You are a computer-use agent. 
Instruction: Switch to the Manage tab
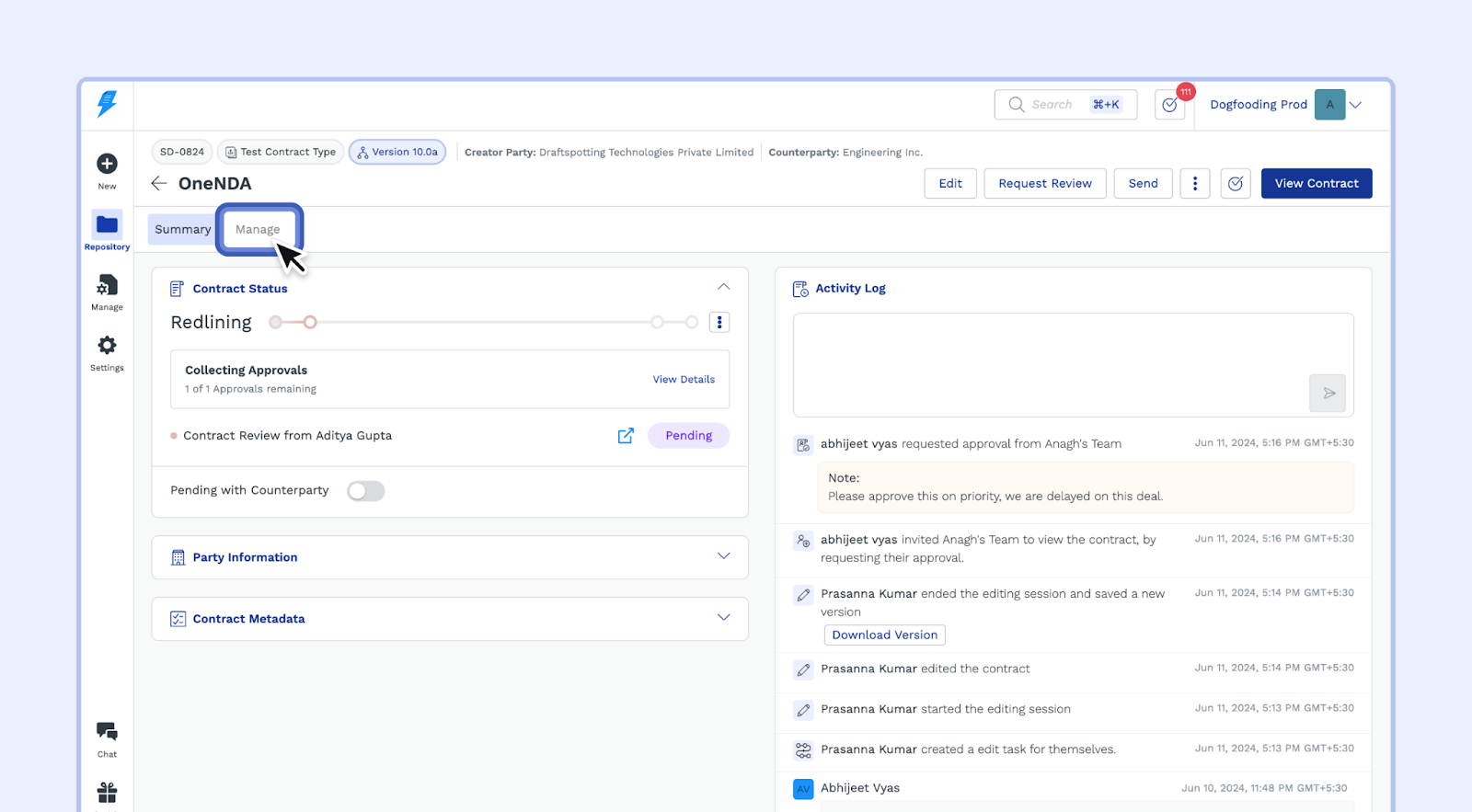click(258, 229)
